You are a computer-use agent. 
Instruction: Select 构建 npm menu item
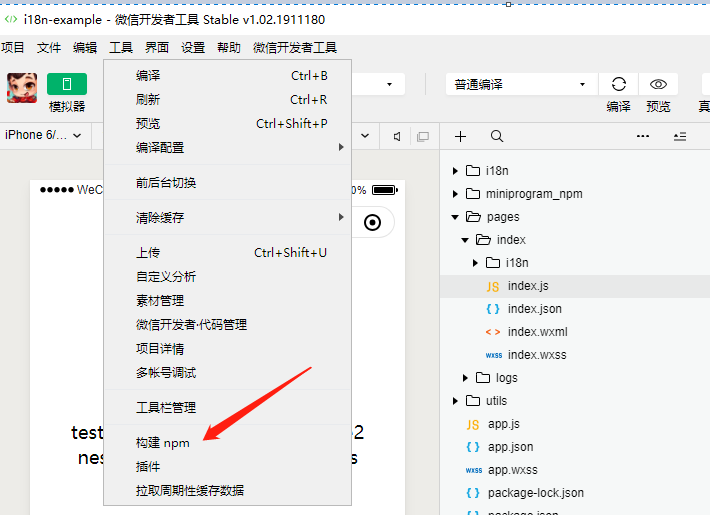tap(227, 443)
